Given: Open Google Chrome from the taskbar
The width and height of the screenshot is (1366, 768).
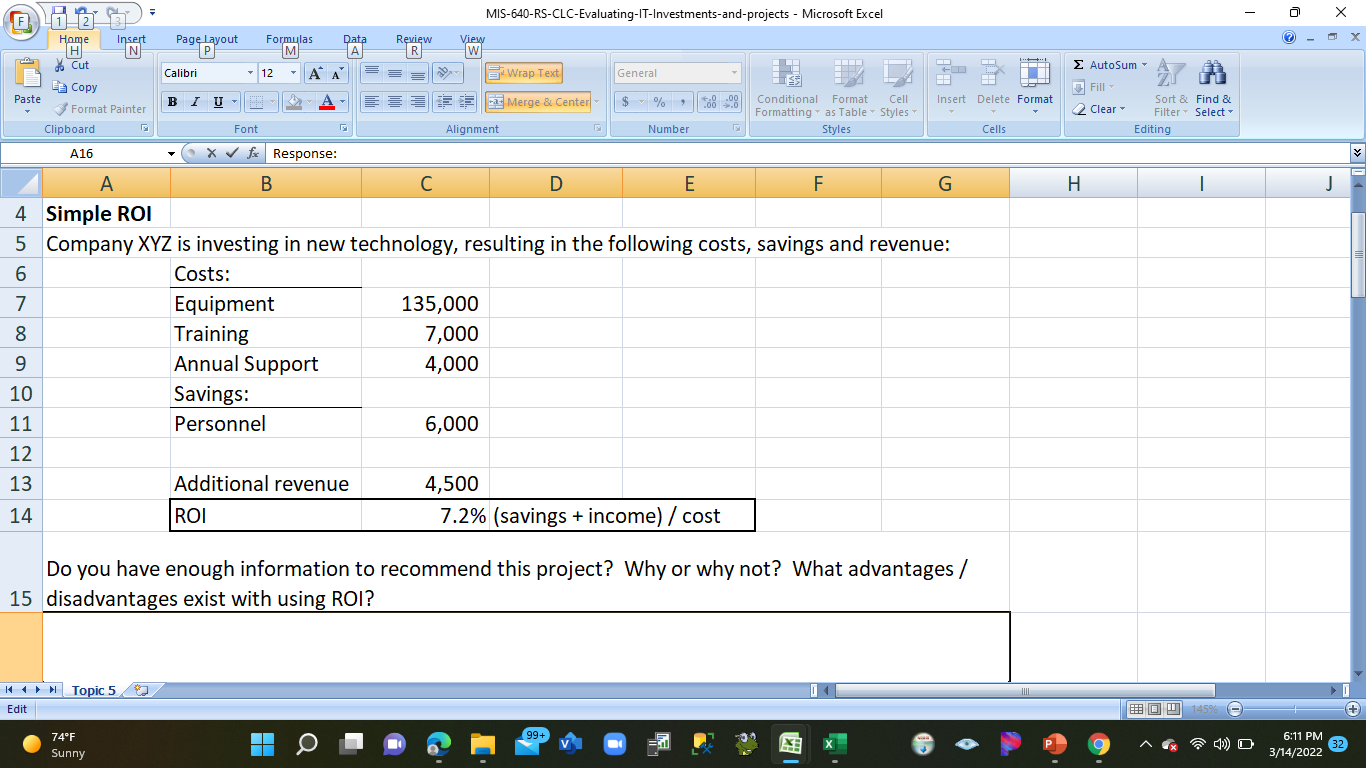Looking at the screenshot, I should [1099, 744].
